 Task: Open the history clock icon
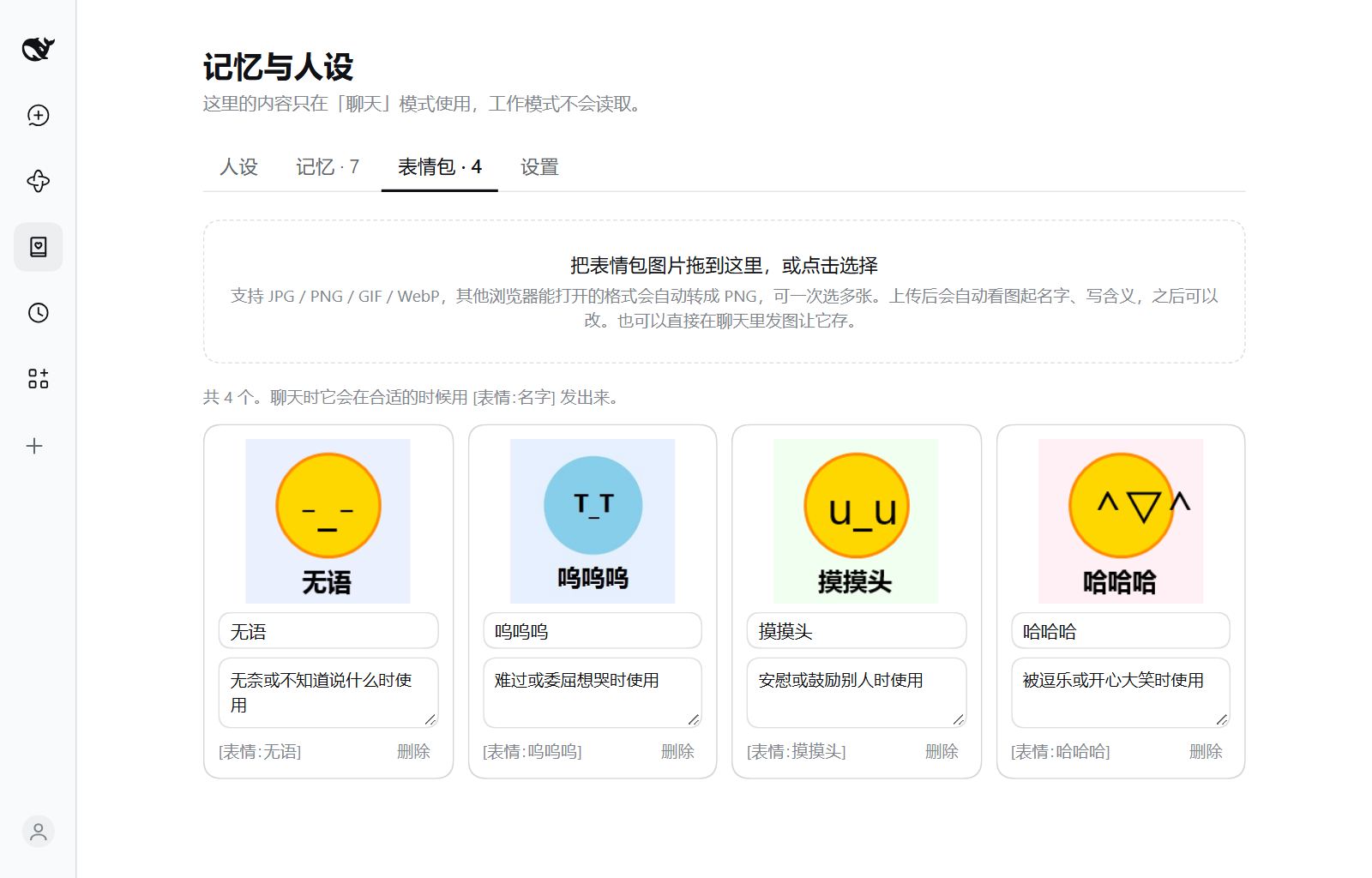(38, 313)
